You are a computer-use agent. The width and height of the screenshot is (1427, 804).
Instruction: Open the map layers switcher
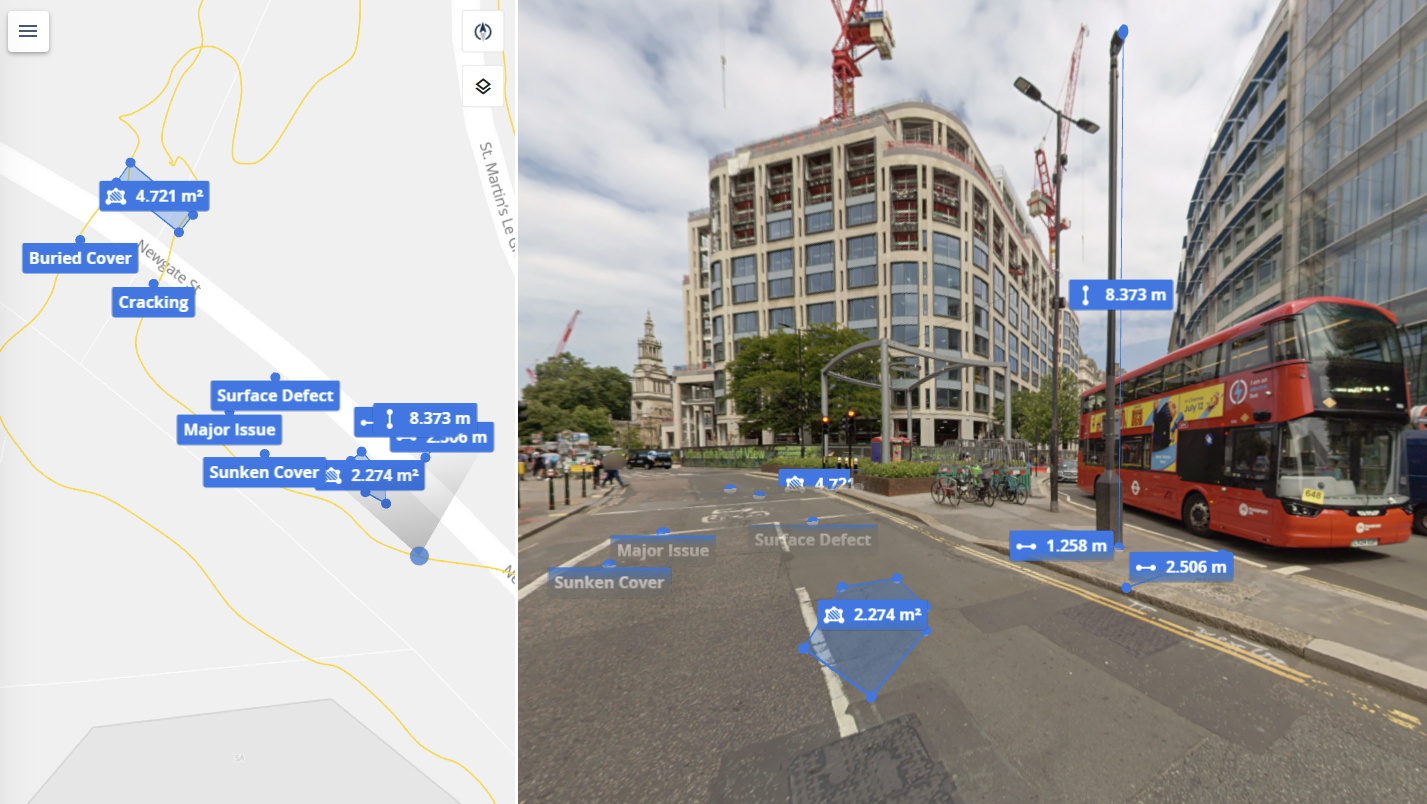coord(483,86)
